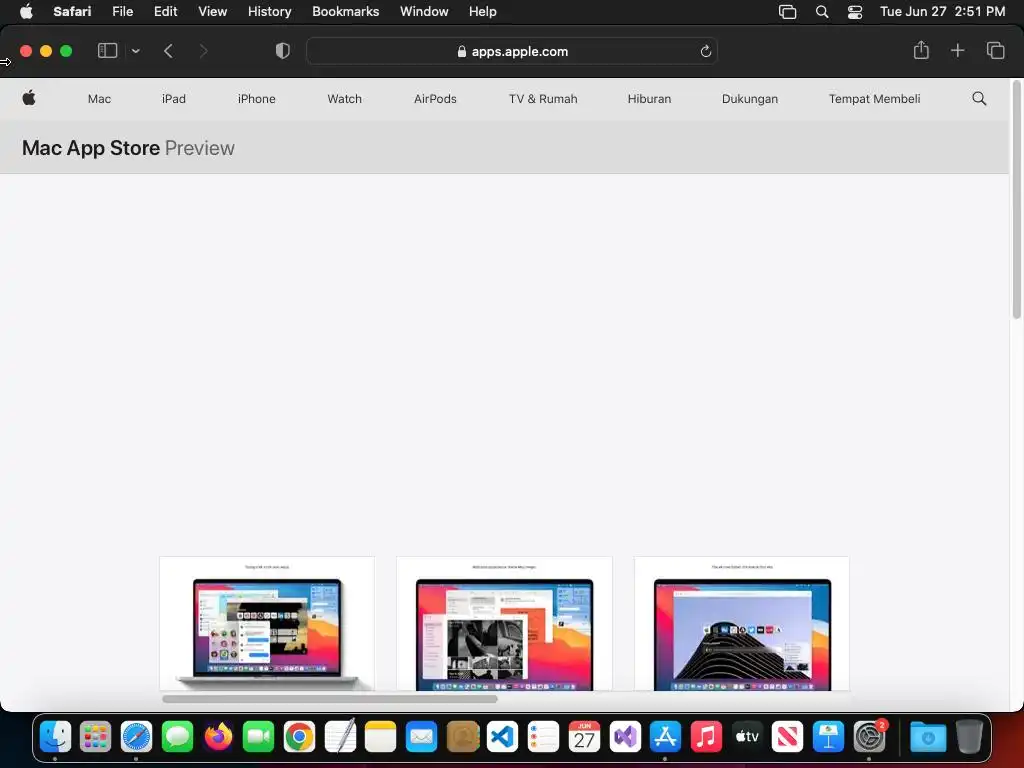This screenshot has width=1024, height=768.
Task: Open the Tempat Membeli navigation link
Action: tap(874, 99)
